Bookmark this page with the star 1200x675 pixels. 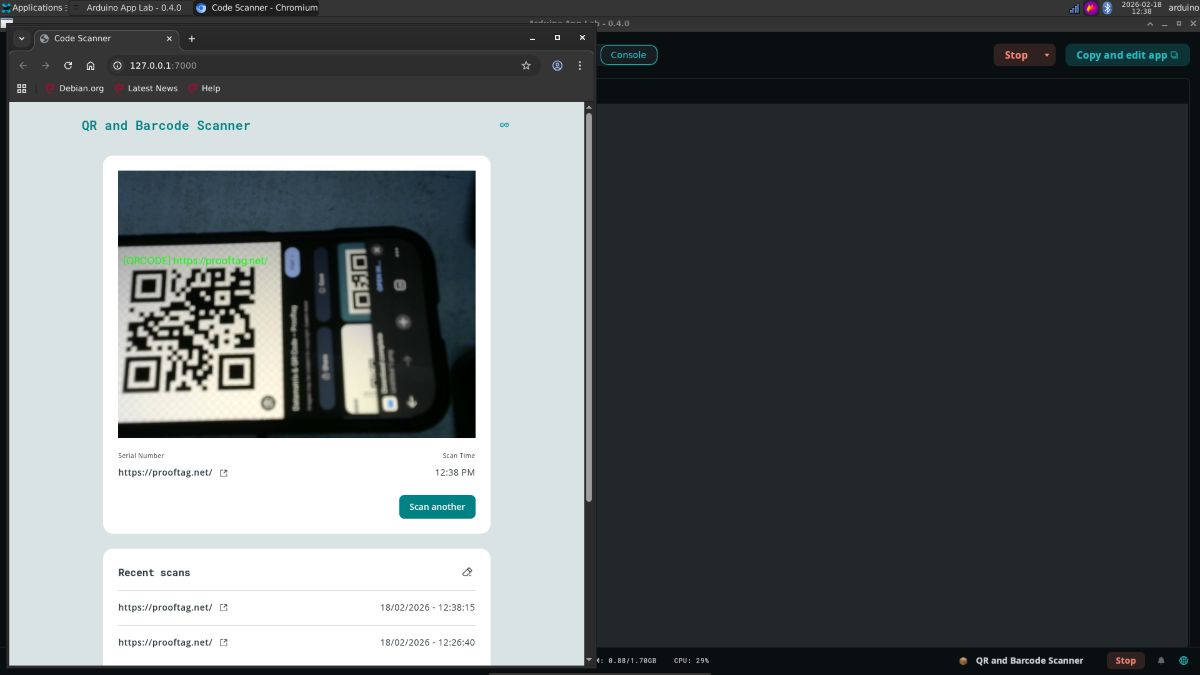point(526,65)
